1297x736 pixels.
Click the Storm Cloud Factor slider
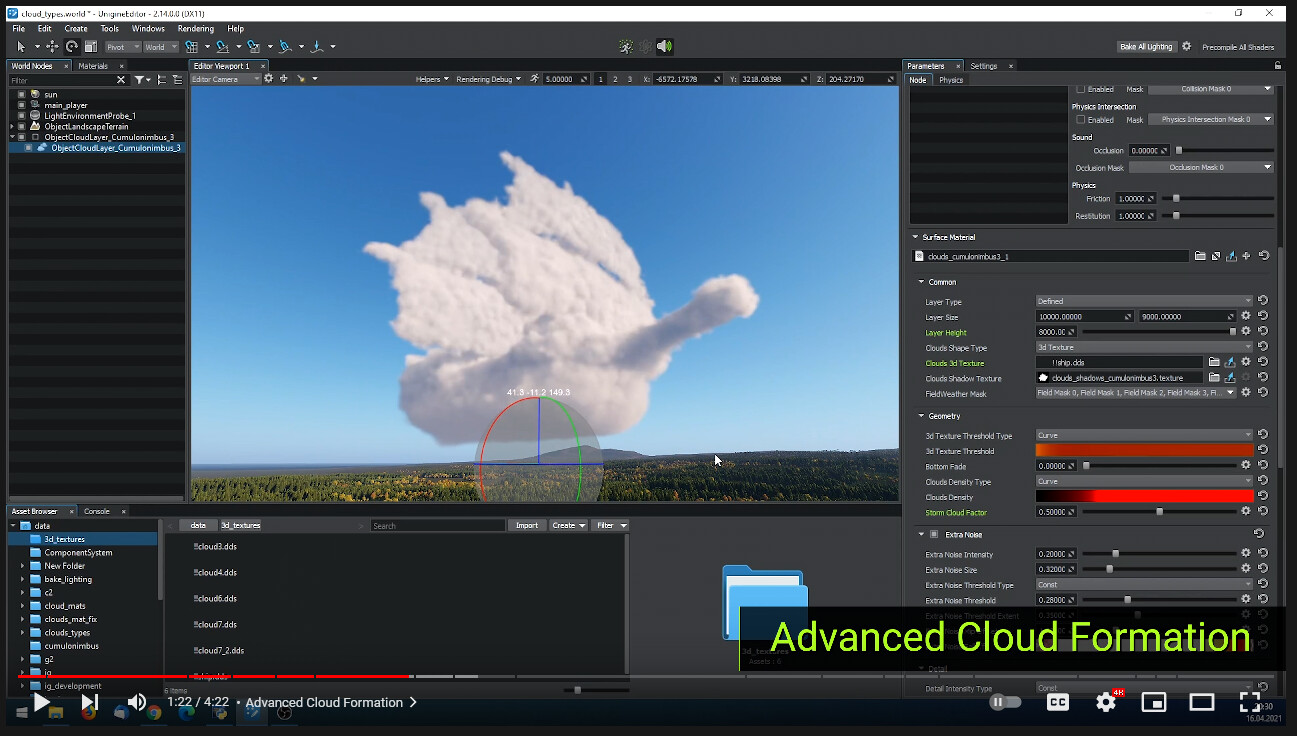(1160, 512)
